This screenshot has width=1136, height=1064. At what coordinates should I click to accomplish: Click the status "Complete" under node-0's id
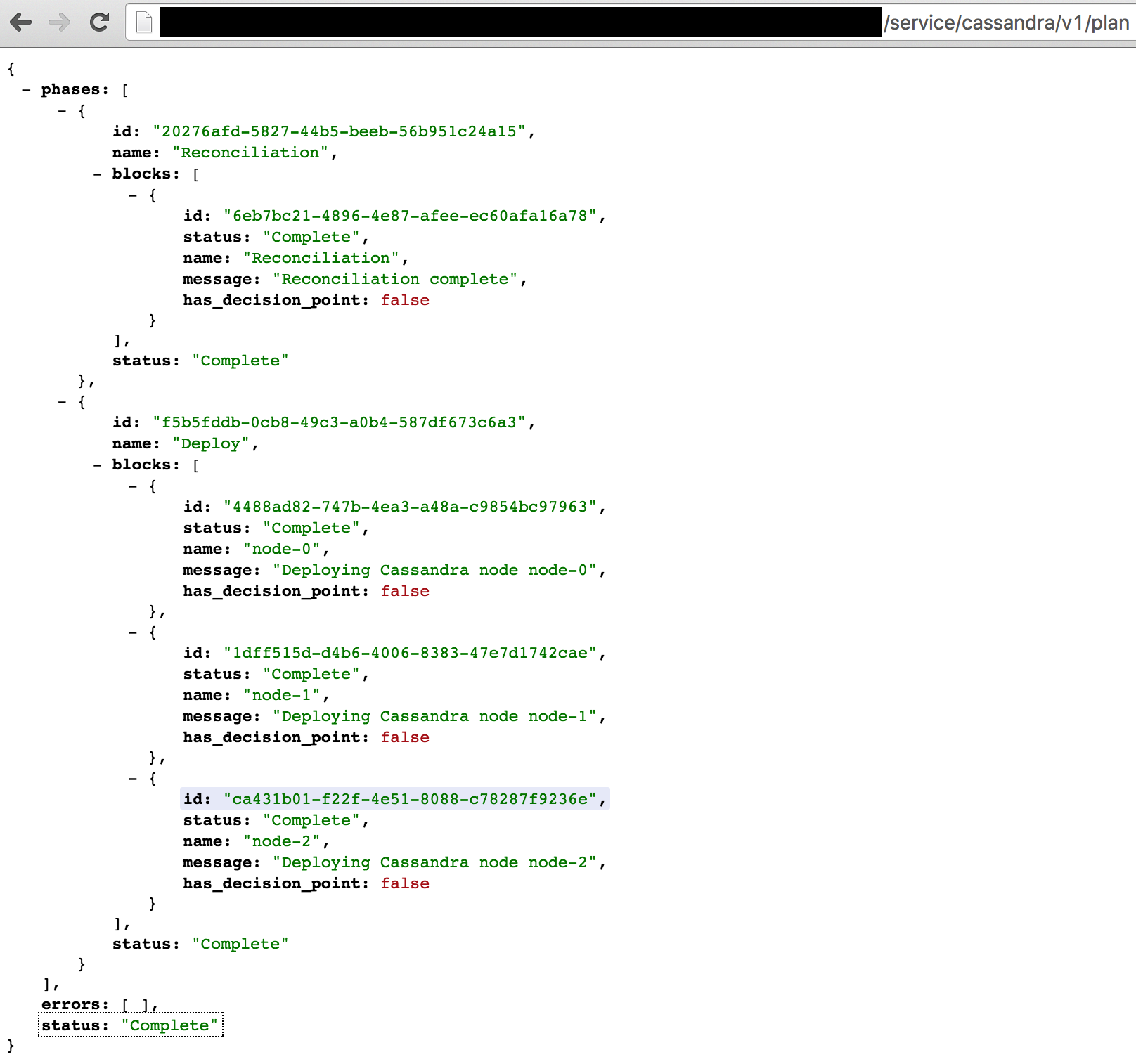276,528
